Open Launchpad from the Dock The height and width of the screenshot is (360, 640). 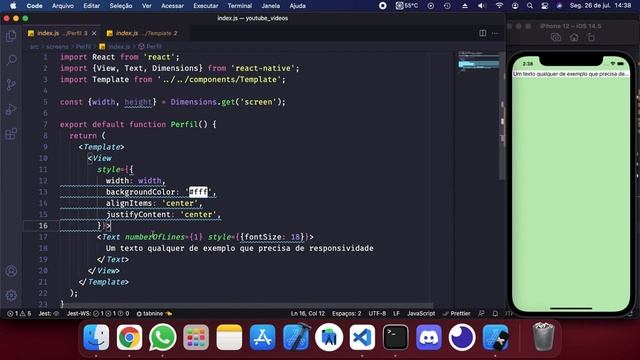[196, 338]
